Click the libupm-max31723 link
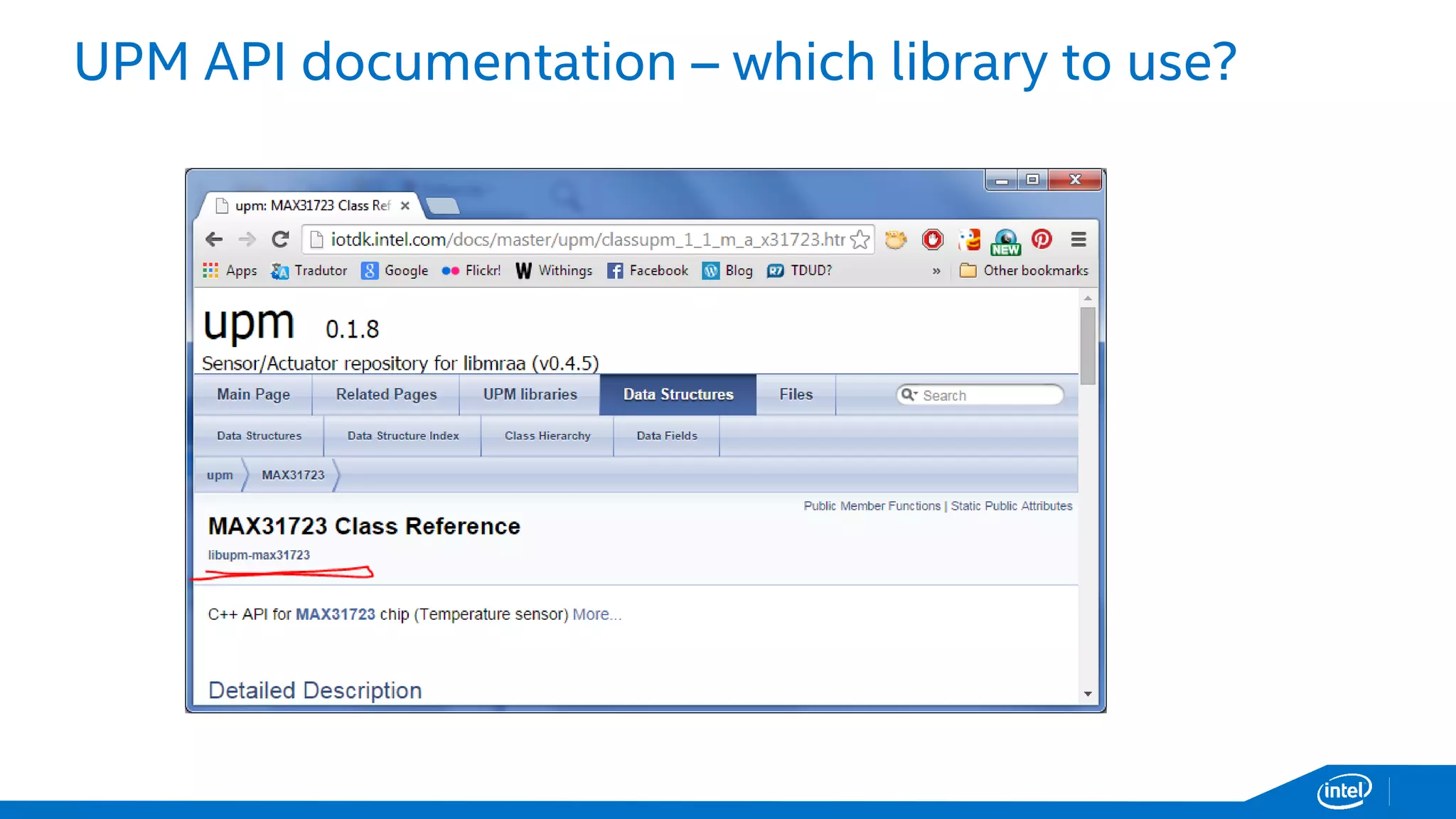This screenshot has height=819, width=1456. tap(259, 555)
